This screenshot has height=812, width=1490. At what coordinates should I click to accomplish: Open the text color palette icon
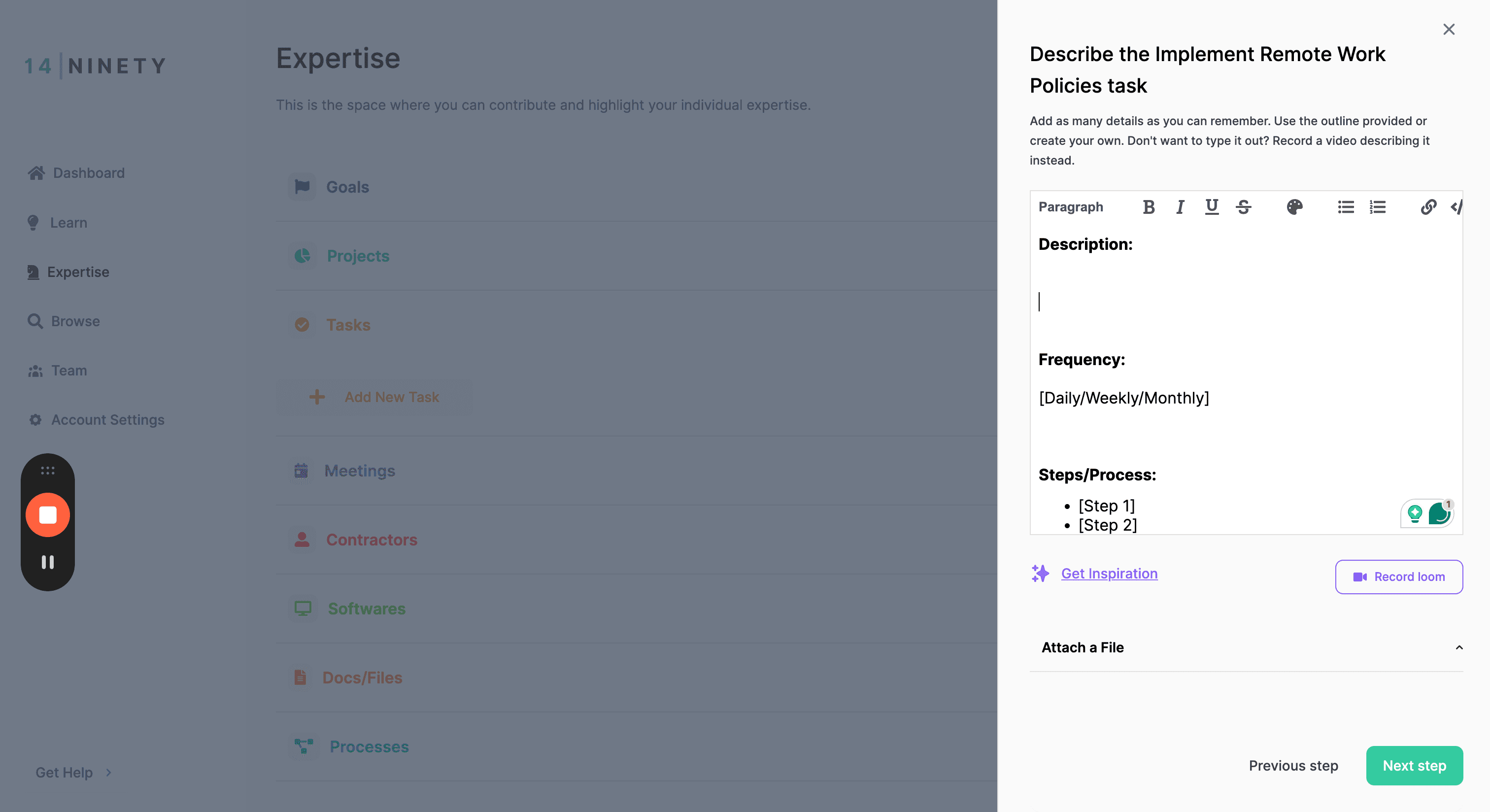1294,207
